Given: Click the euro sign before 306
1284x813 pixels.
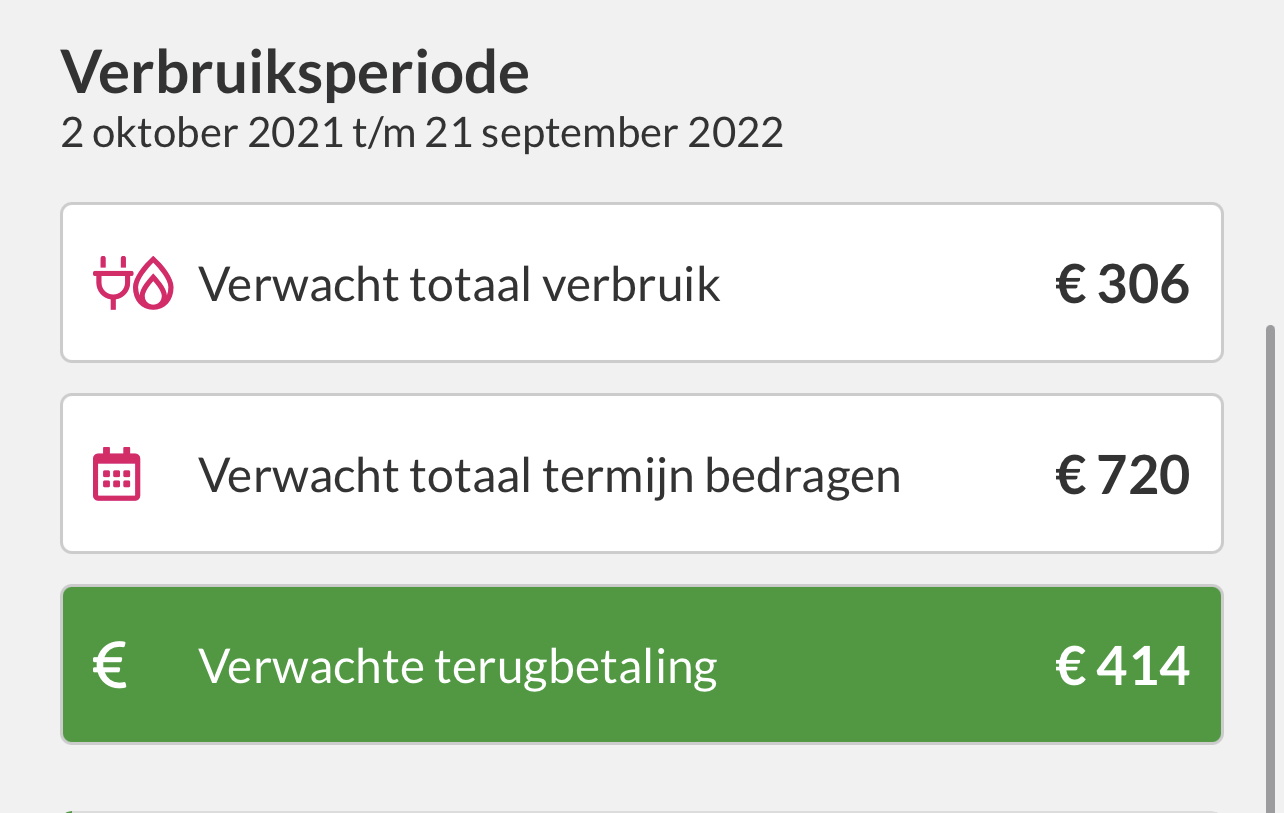Looking at the screenshot, I should click(1071, 286).
